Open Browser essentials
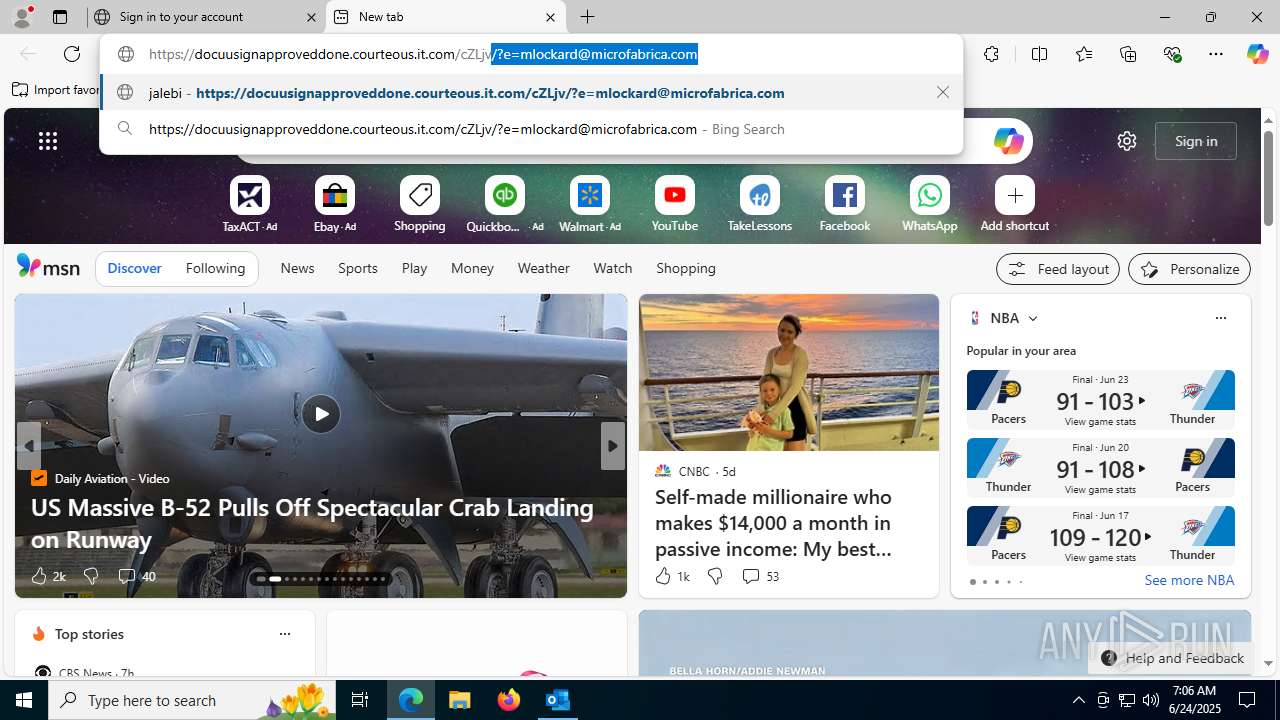Image resolution: width=1280 pixels, height=720 pixels. click(1172, 54)
